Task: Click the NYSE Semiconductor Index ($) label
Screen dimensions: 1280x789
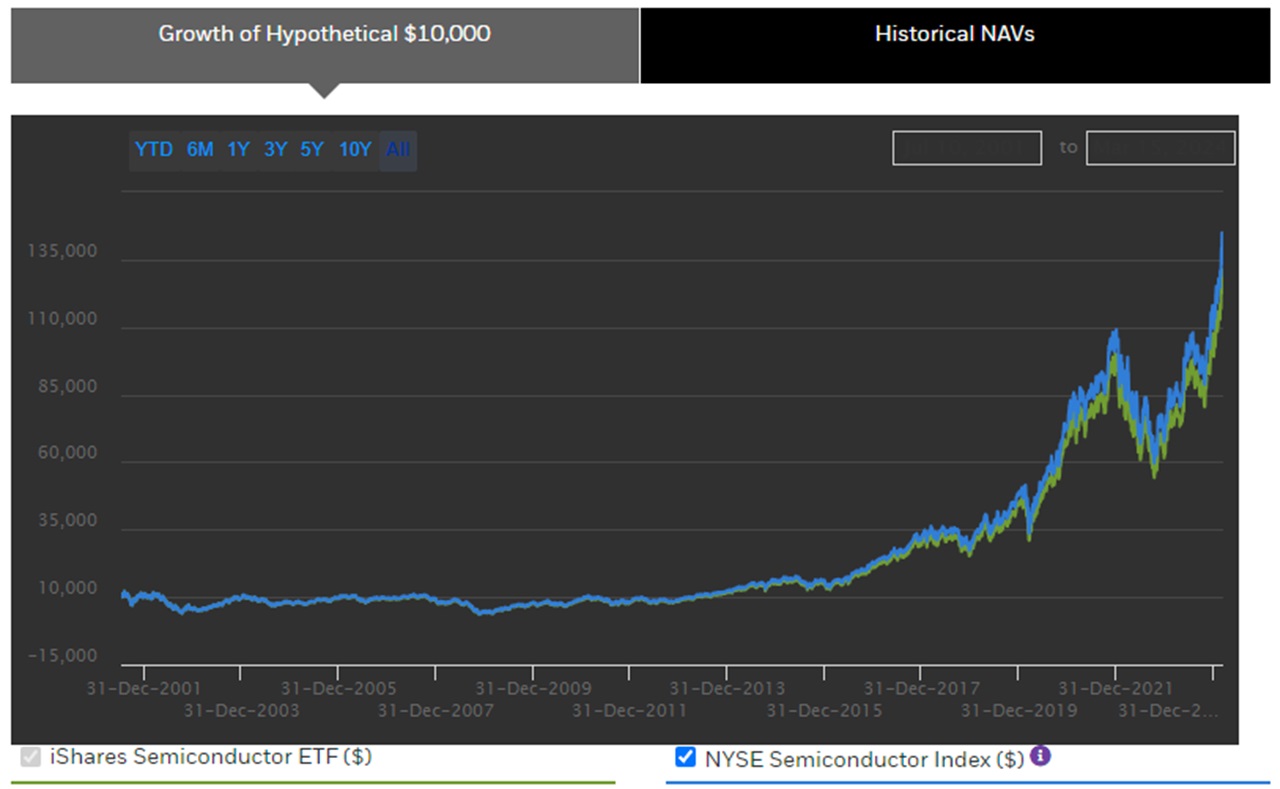Action: 864,759
